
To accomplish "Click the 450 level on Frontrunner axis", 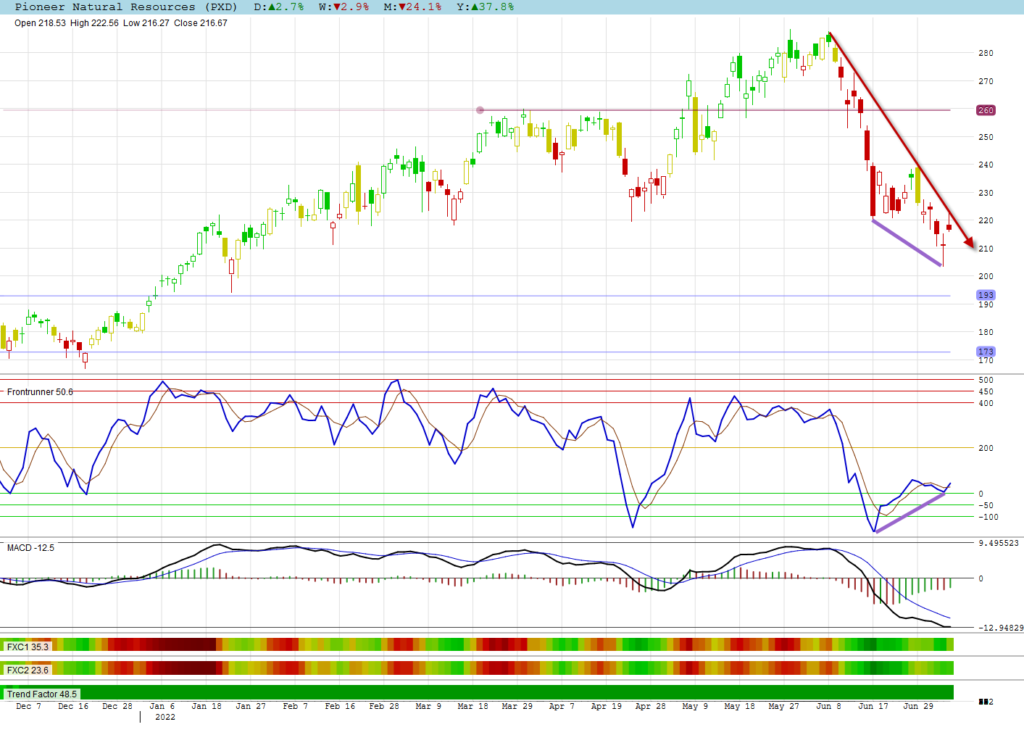I will click(985, 392).
